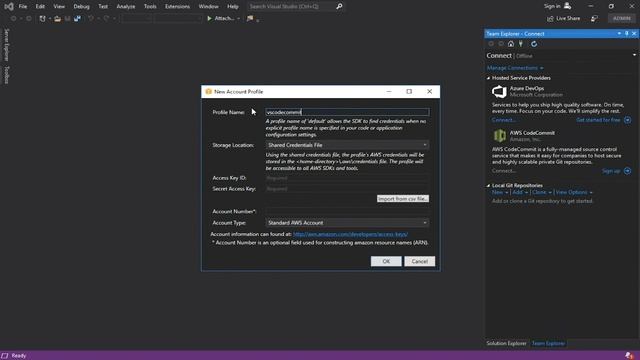Open the Add dropdown under Local Git Repositories
This screenshot has width=640, height=360.
pos(520,192)
